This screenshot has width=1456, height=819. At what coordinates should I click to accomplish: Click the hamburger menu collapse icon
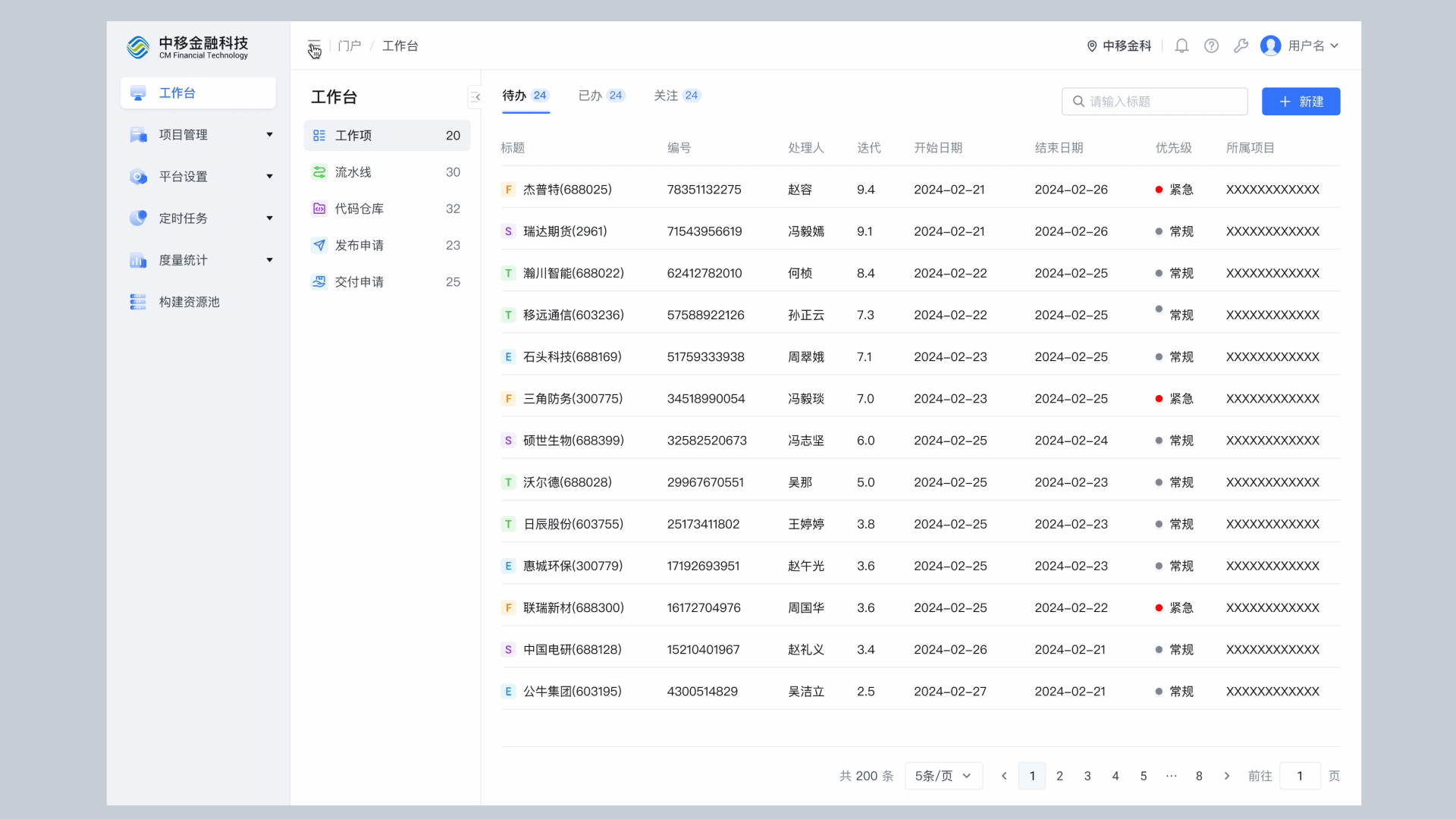[x=314, y=45]
